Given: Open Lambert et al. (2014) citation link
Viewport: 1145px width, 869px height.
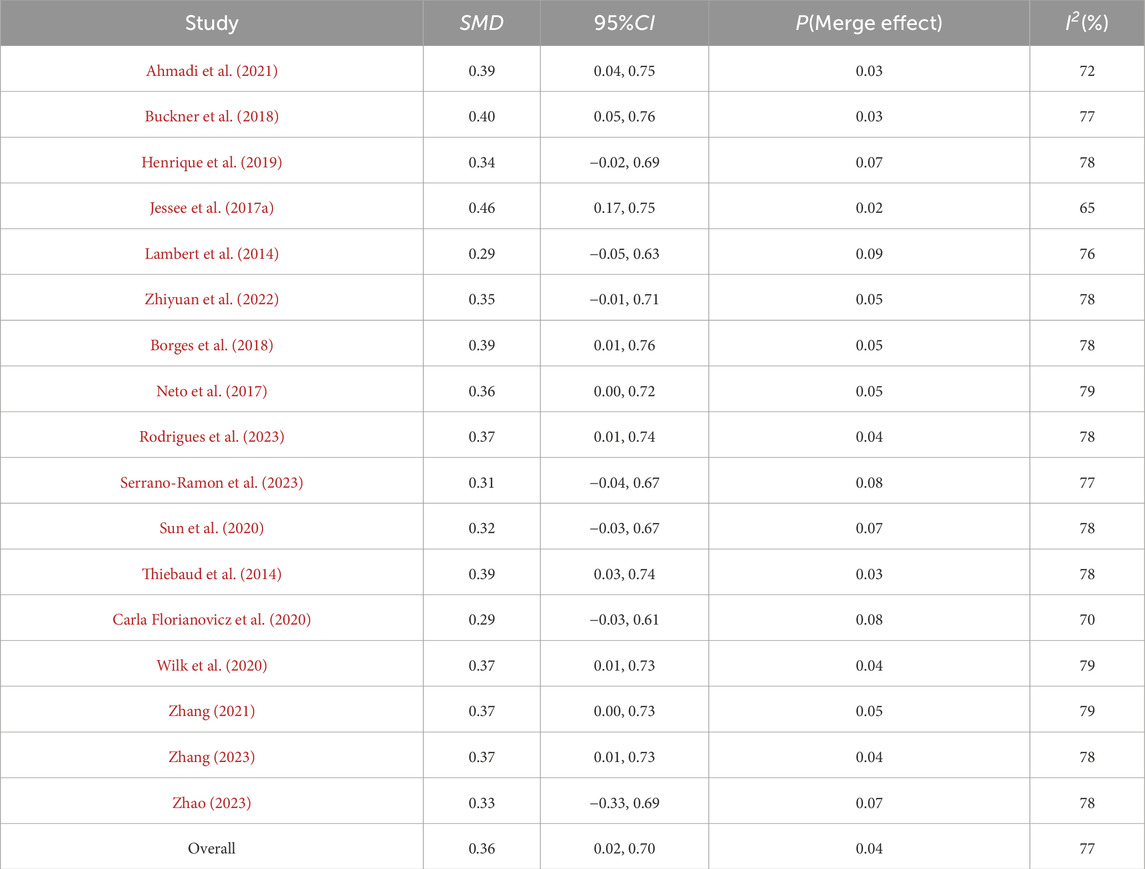Looking at the screenshot, I should click(x=212, y=253).
